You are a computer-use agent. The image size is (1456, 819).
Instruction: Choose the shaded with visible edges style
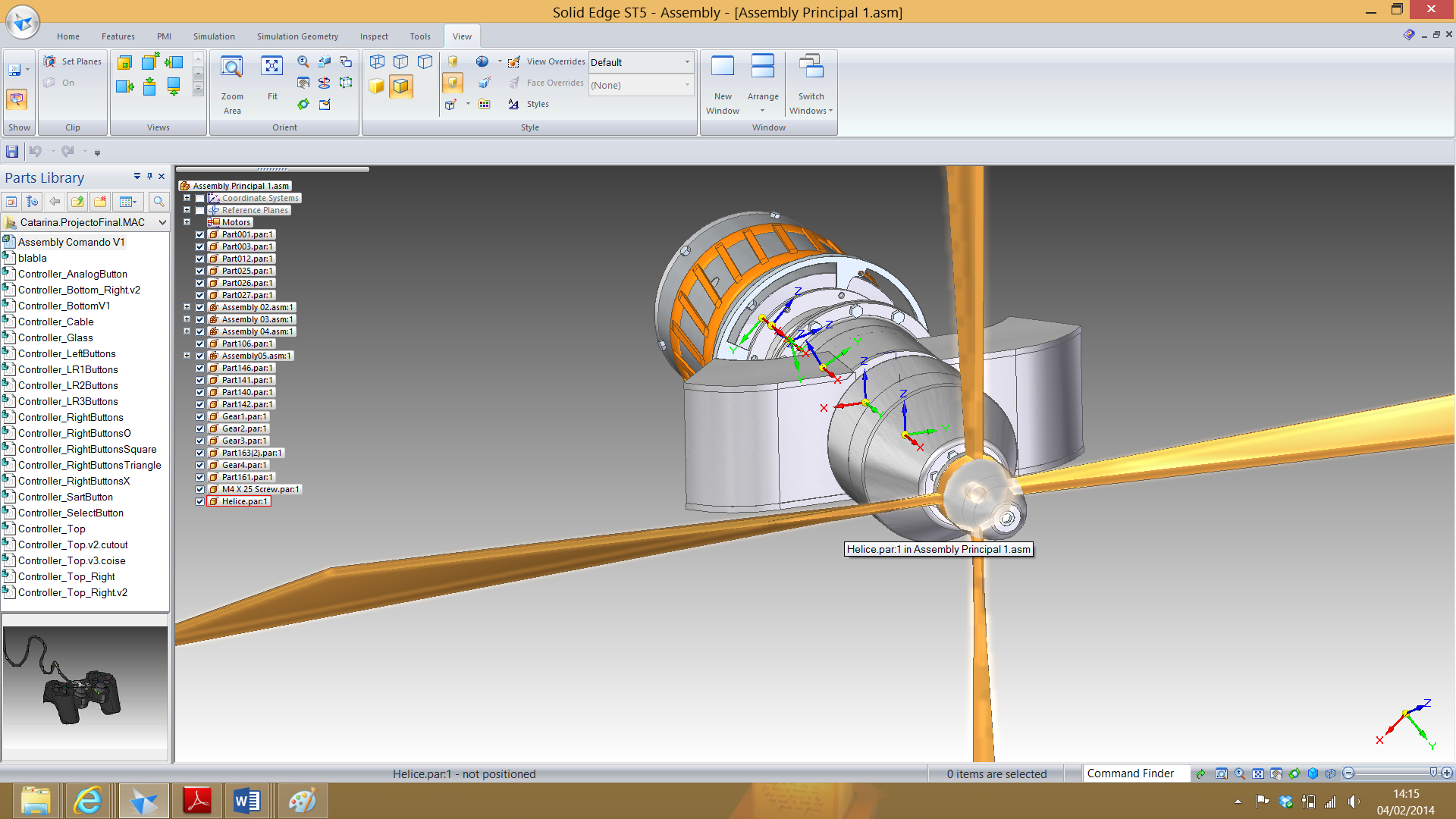click(401, 86)
